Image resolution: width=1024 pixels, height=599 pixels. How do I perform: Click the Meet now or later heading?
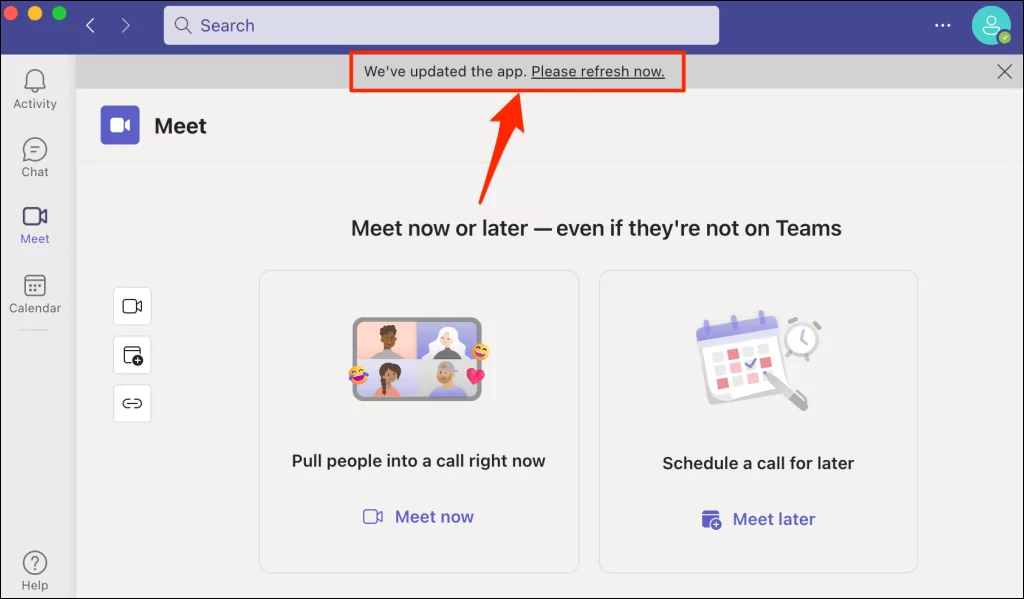596,228
